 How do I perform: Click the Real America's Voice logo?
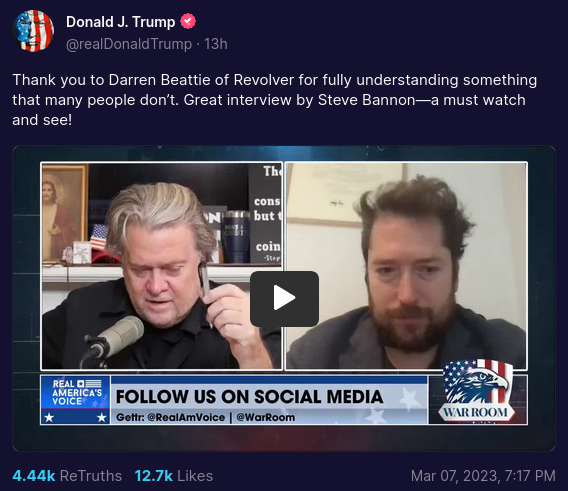pos(75,400)
